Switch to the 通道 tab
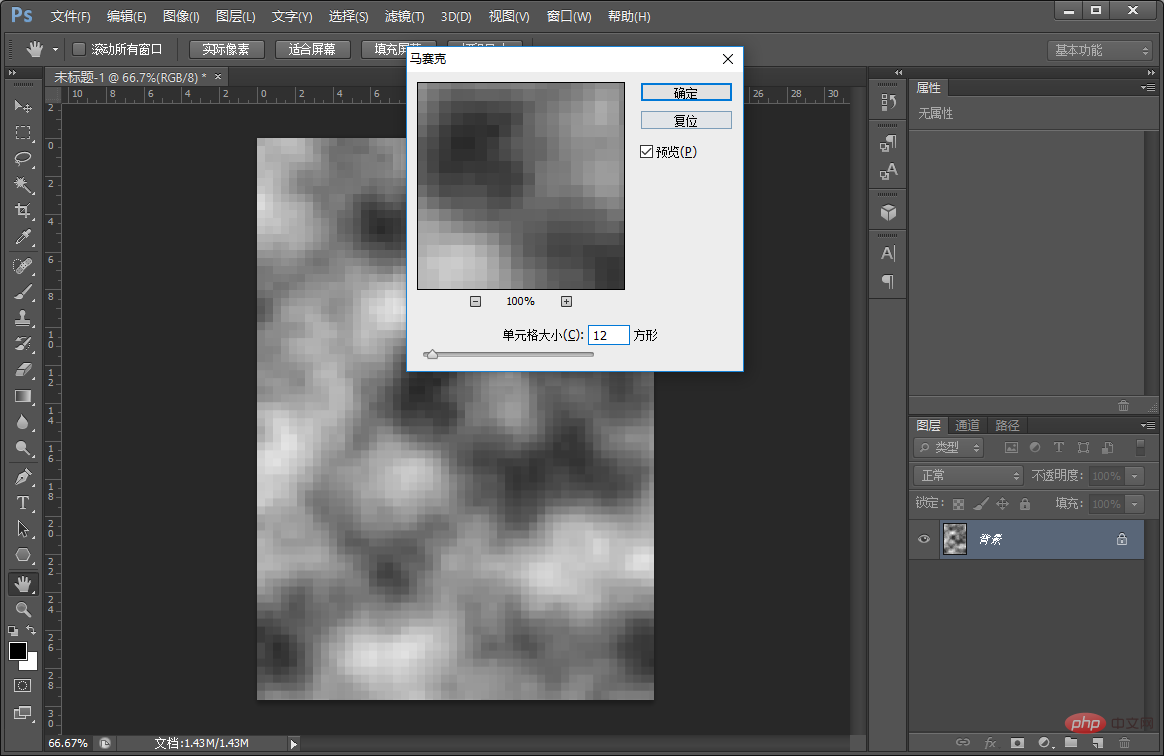1164x756 pixels. pos(967,426)
